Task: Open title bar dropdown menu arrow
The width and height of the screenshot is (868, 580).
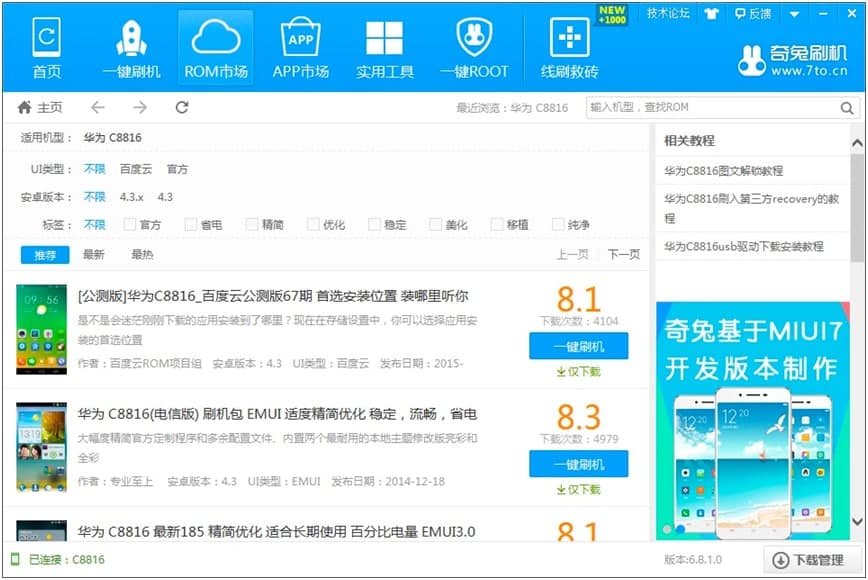Action: (x=794, y=14)
